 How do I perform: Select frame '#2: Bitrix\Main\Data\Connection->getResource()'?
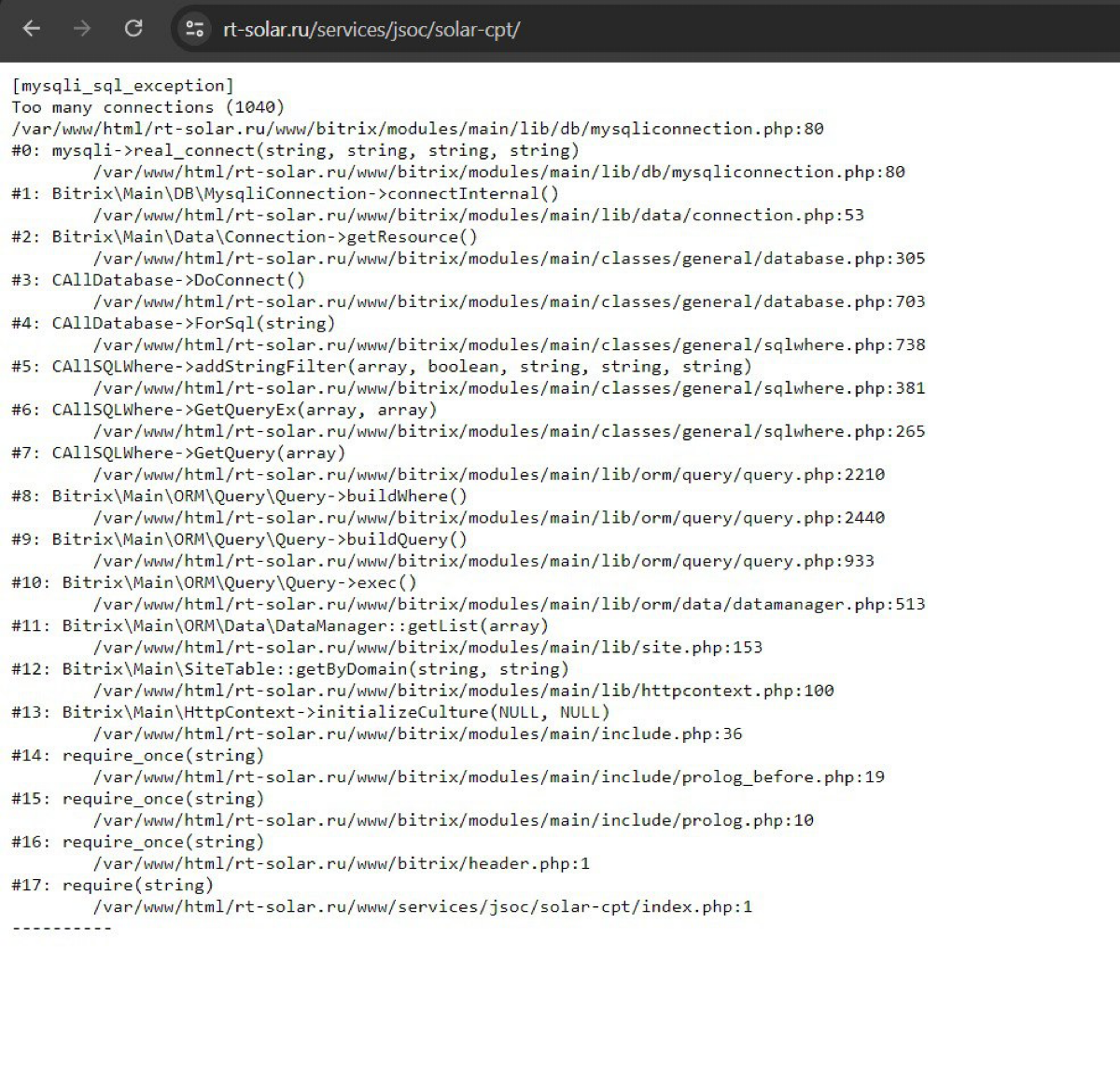(245, 237)
